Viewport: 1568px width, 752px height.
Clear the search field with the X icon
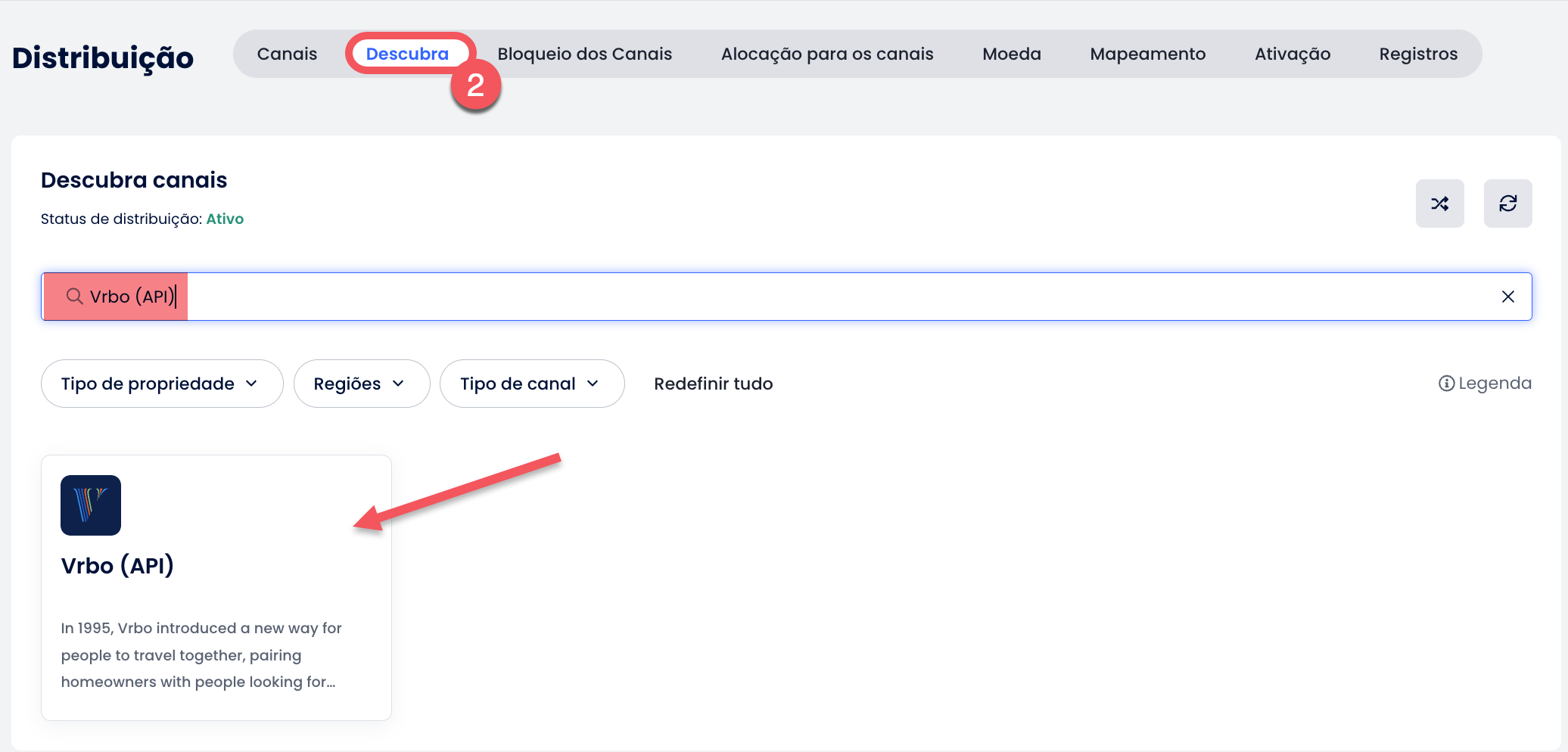point(1507,297)
